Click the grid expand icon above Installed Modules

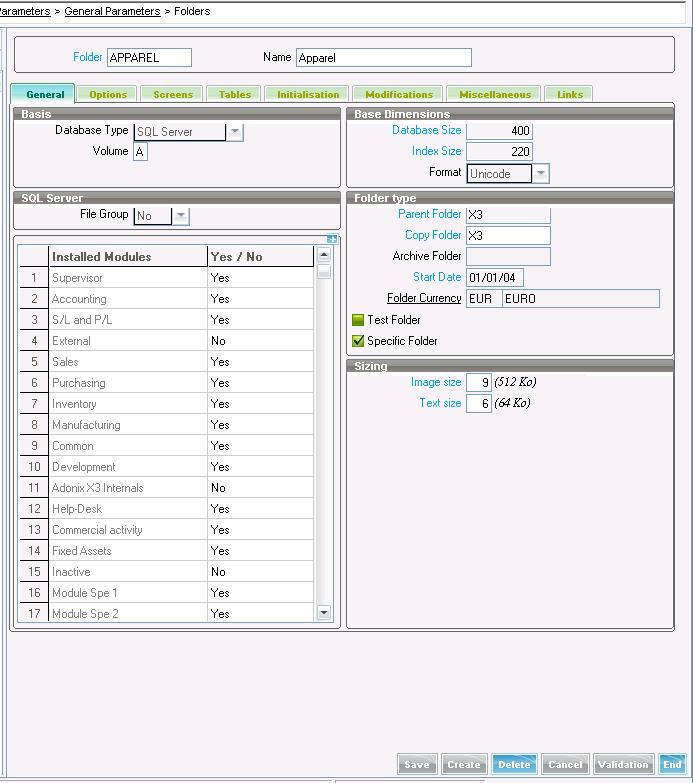[x=332, y=239]
